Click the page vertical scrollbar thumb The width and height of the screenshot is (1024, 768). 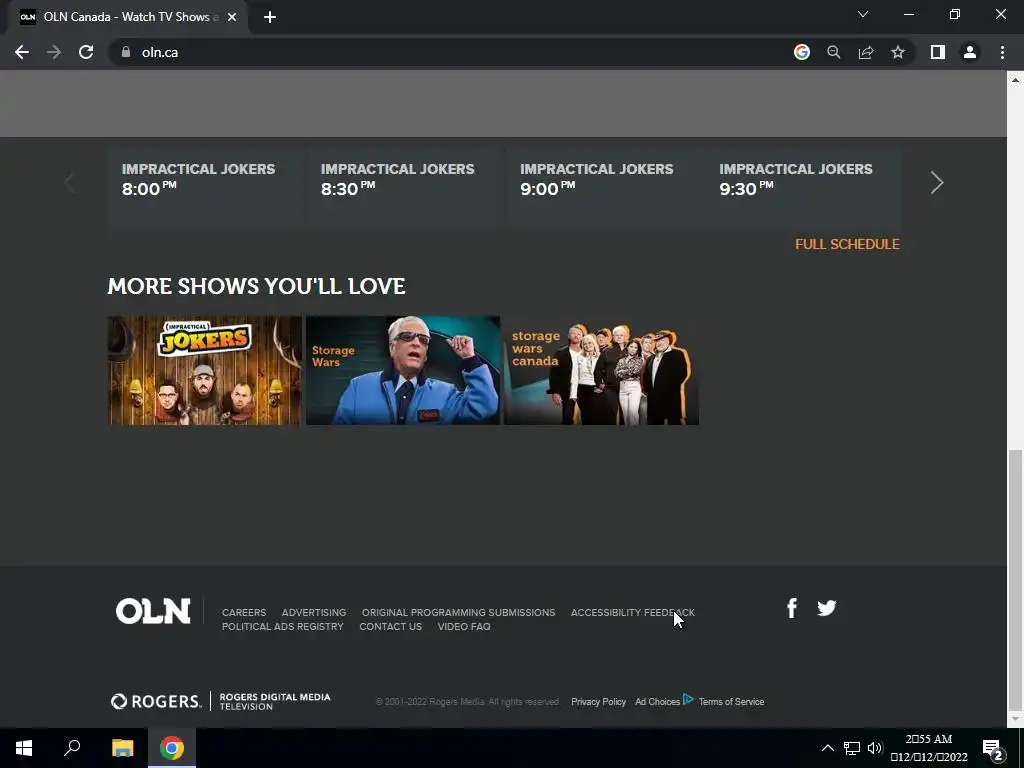pos(1015,580)
